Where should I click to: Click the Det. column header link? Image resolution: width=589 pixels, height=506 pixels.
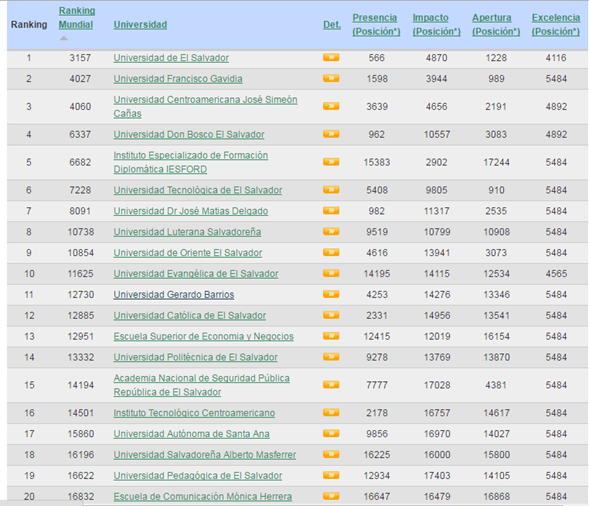[x=332, y=25]
